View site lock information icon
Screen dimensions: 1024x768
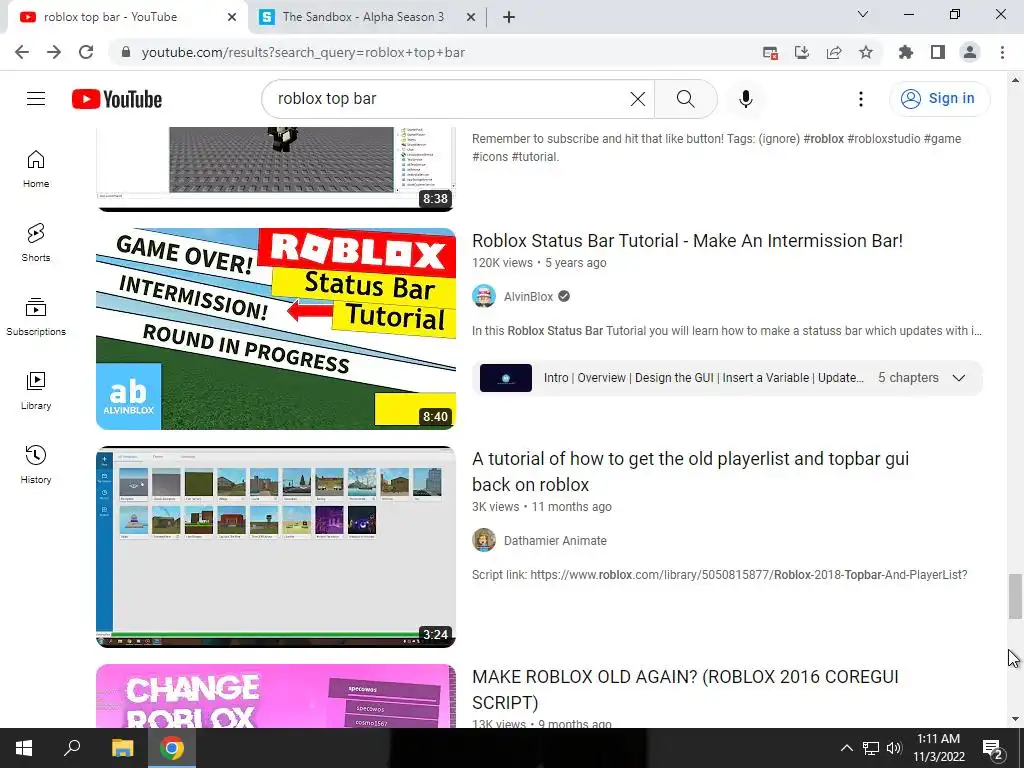(126, 52)
